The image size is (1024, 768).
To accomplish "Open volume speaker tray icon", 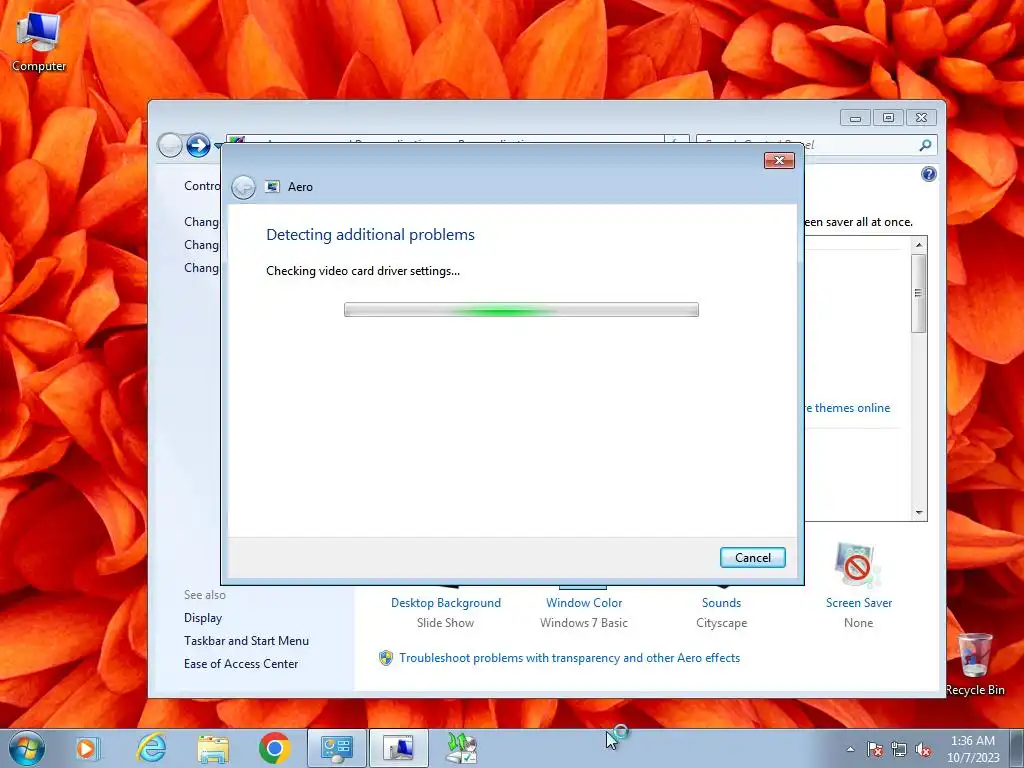I will 923,749.
